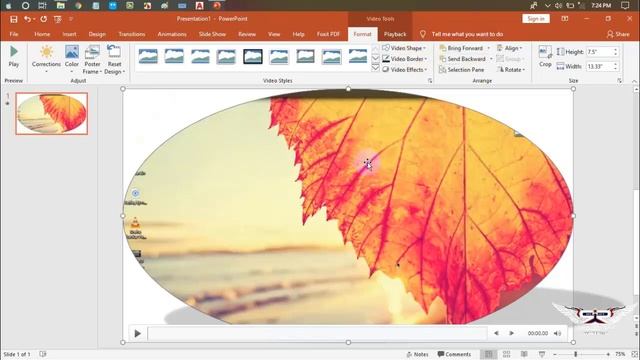640x360 pixels.
Task: Open the Corrections brightness menu
Action: [x=46, y=59]
